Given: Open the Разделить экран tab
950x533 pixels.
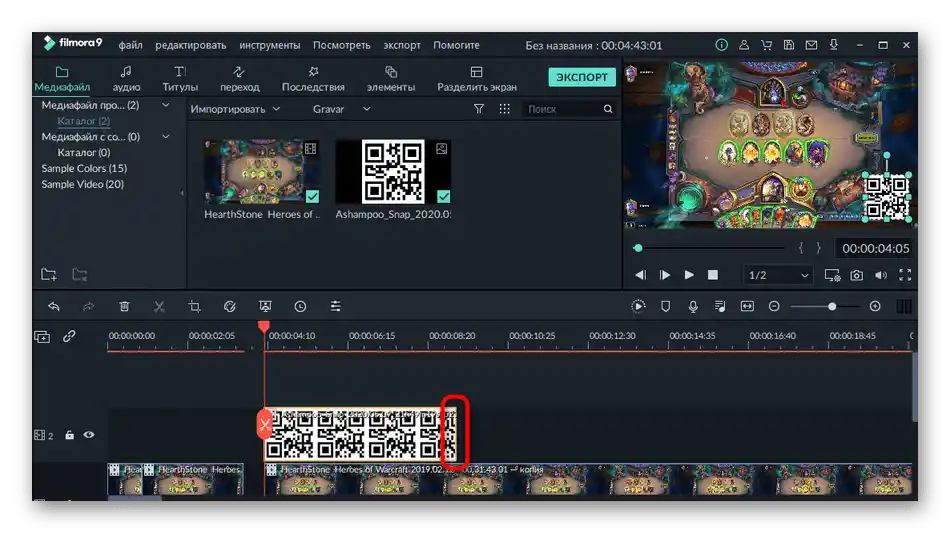Looking at the screenshot, I should (x=477, y=79).
